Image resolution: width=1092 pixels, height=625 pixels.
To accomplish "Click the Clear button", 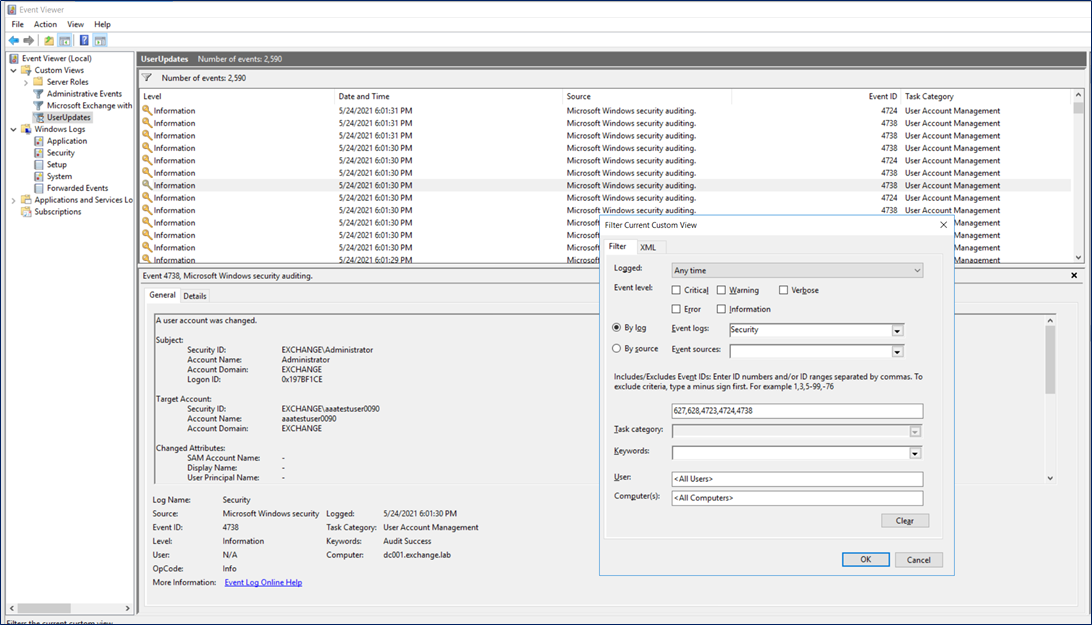I will point(904,521).
